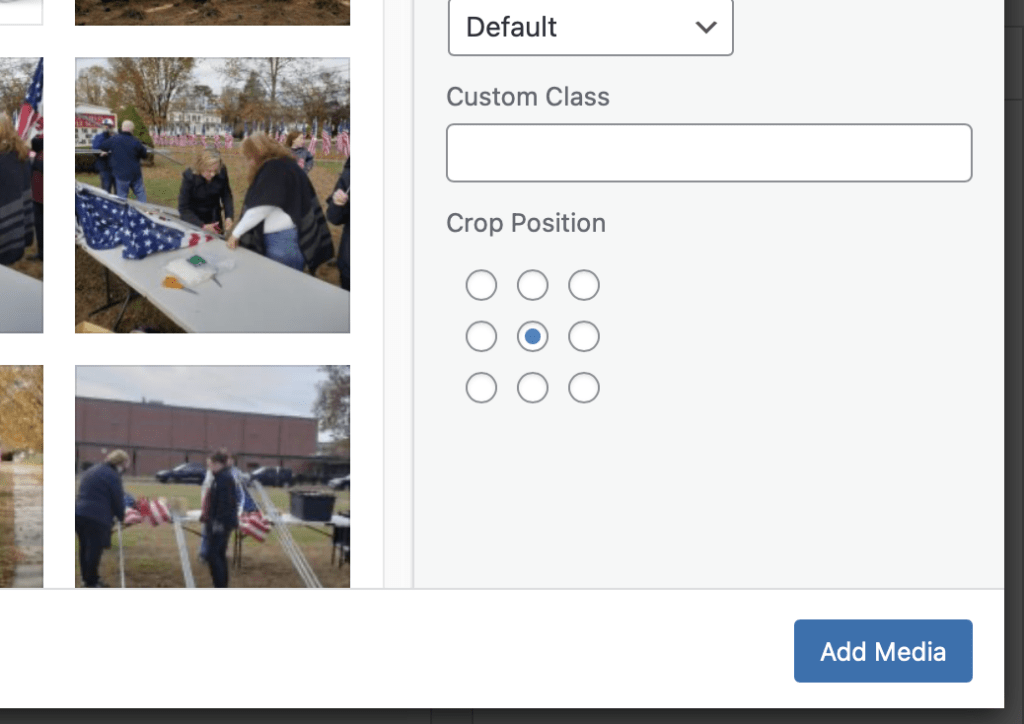Select the top-center crop position

(x=532, y=285)
